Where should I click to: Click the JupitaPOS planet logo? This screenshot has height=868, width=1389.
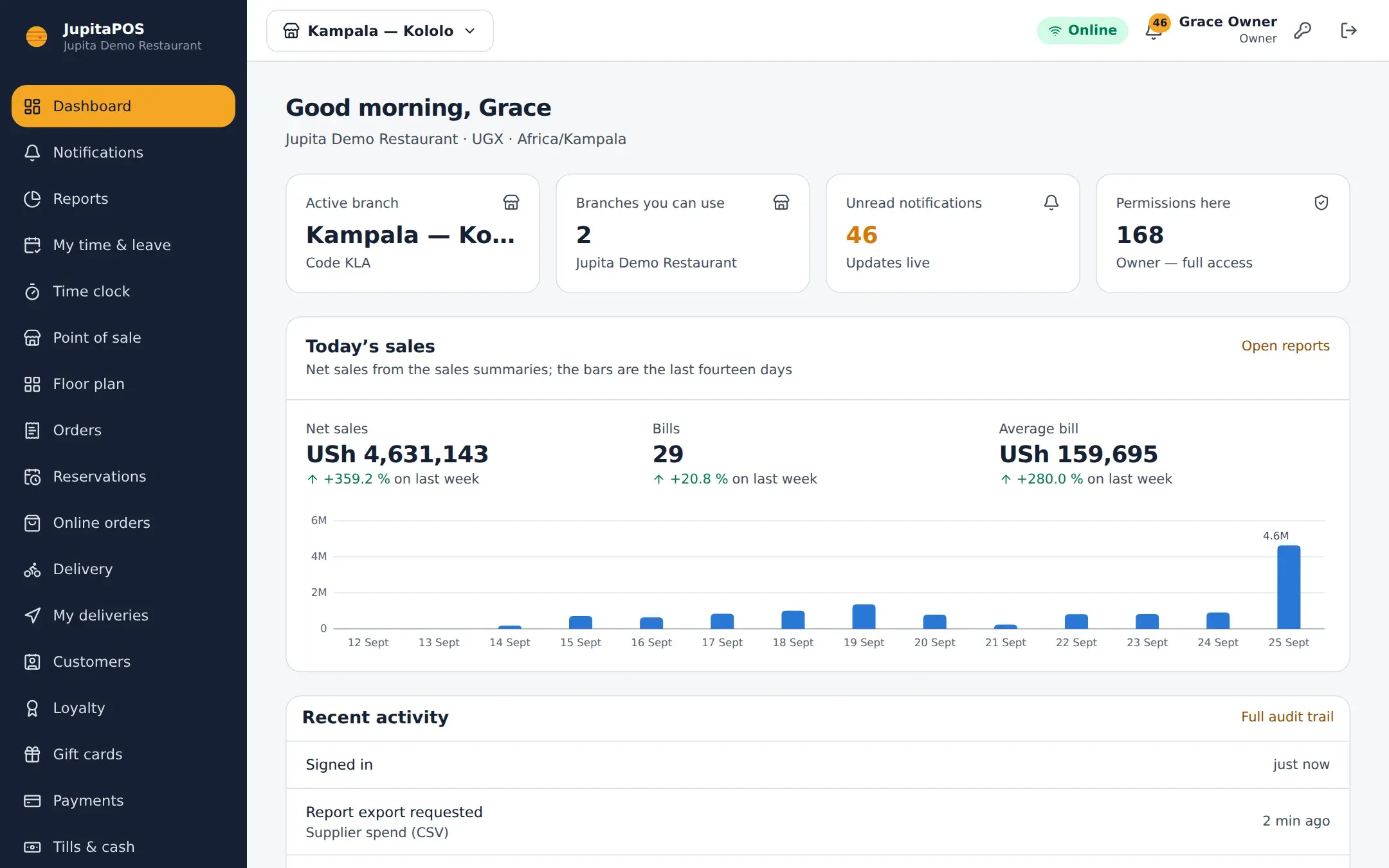(x=37, y=36)
